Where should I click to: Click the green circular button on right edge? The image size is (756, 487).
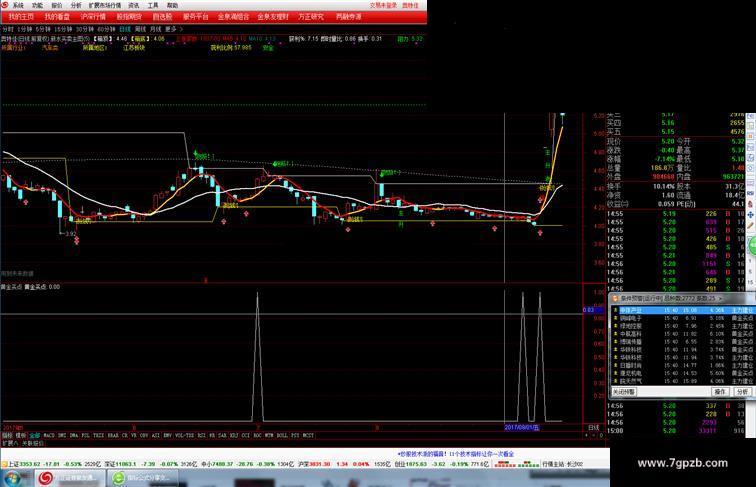752,246
